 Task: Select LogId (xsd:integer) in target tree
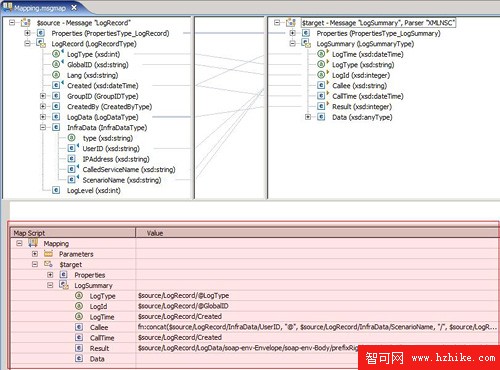click(x=361, y=75)
